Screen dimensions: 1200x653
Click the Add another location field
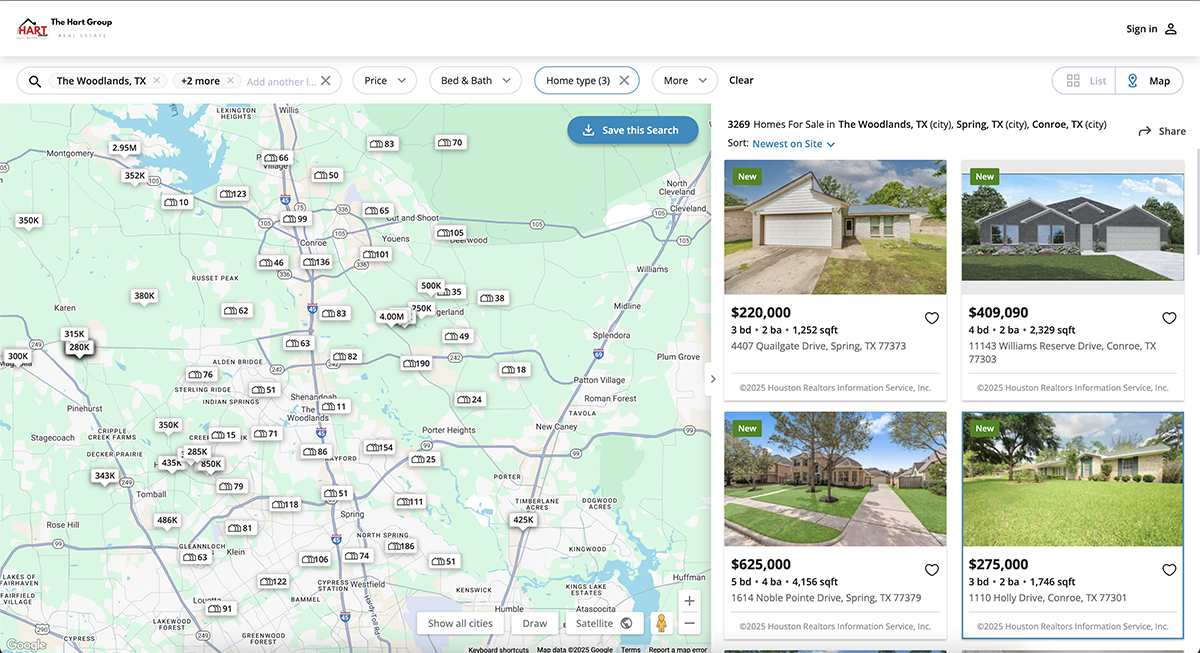tap(281, 81)
